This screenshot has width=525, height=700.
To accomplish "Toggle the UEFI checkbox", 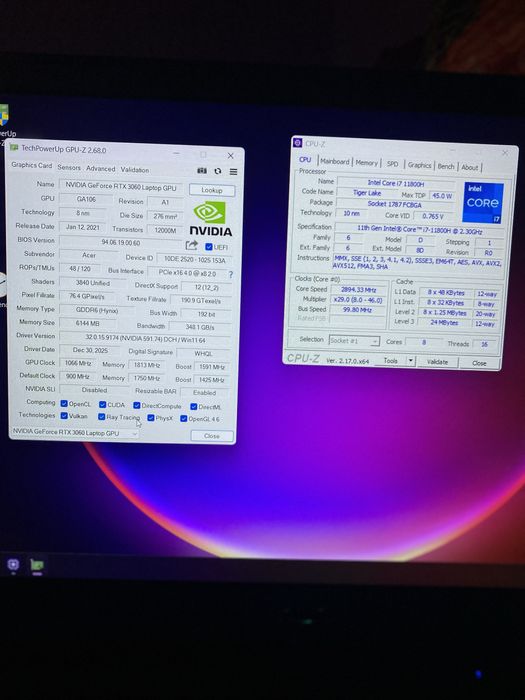I will 208,246.
